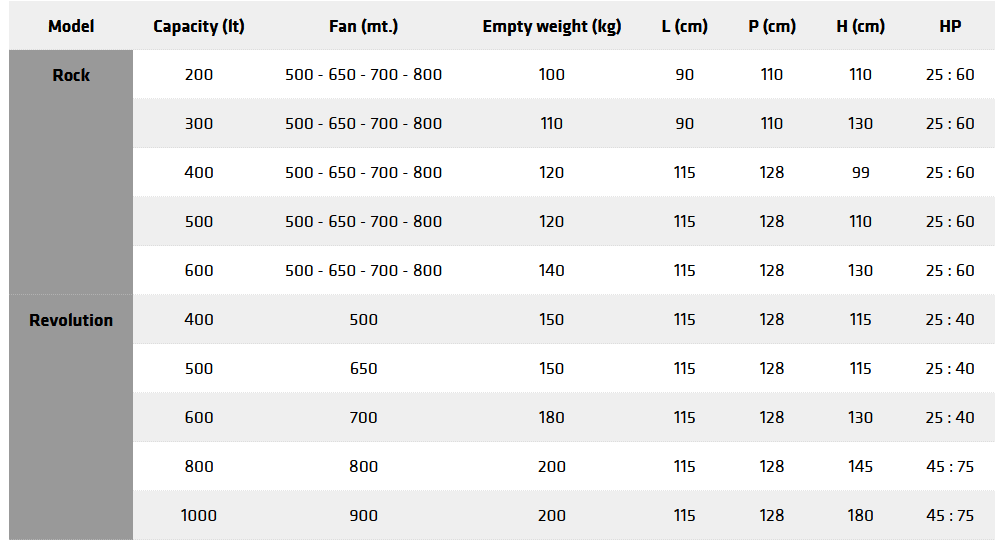Click the 180 empty weight cell

552,418
